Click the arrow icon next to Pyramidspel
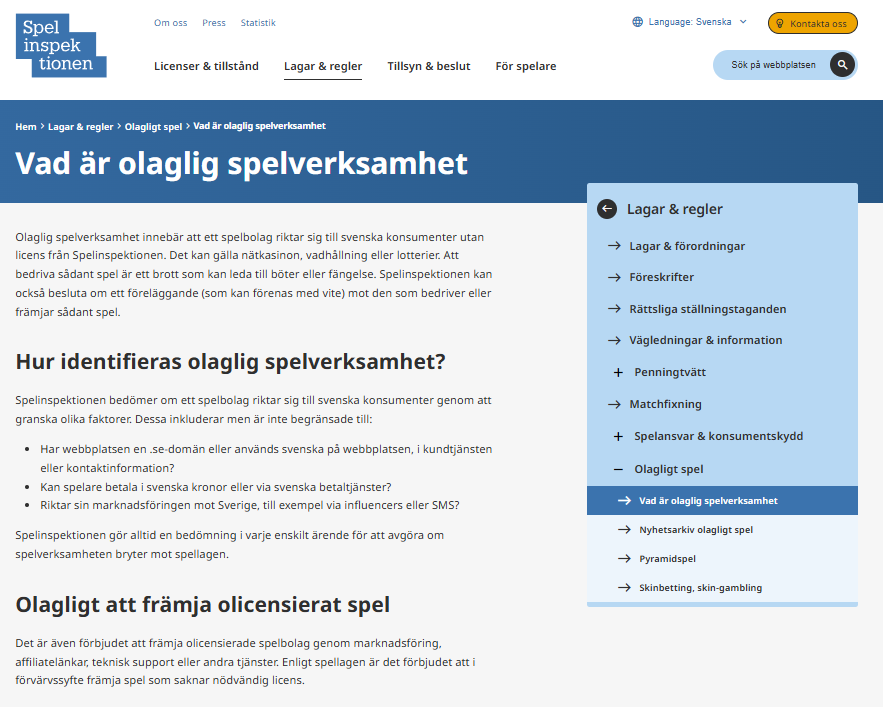Screen dimensions: 883x707 point(623,560)
